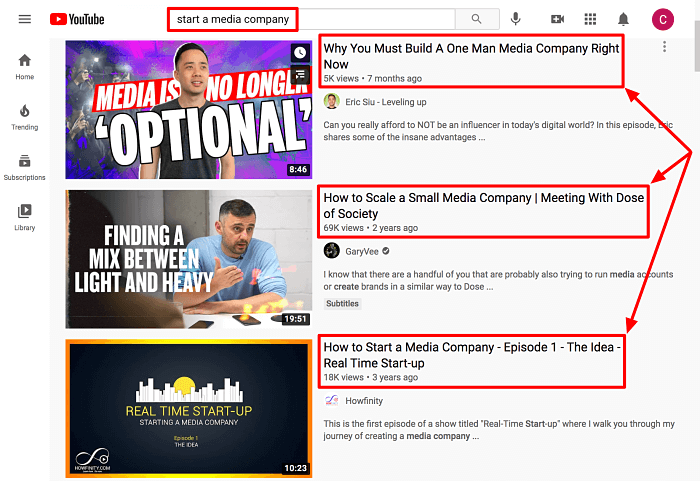Click the 8:46 duration label
Screen dimensions: 700x481
298,169
